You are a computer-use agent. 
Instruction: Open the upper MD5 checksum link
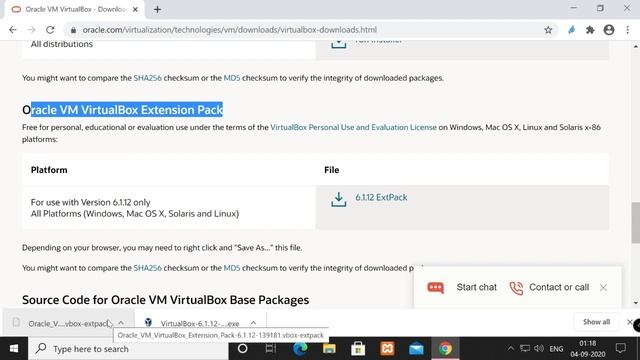[x=232, y=78]
